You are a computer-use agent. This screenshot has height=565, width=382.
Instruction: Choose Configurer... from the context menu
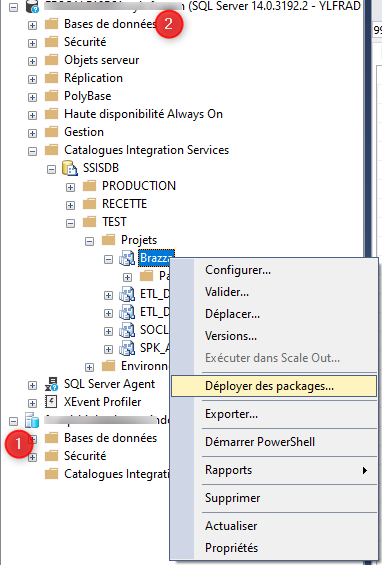(274, 270)
